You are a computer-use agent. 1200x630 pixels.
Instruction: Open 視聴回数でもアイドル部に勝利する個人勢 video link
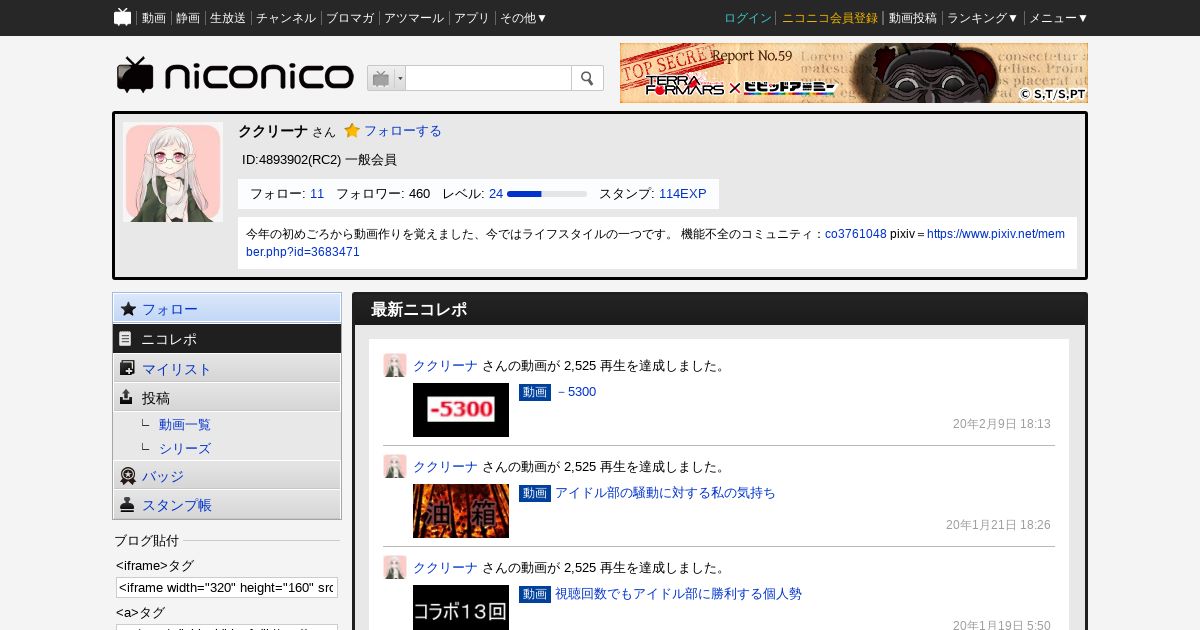(x=678, y=594)
